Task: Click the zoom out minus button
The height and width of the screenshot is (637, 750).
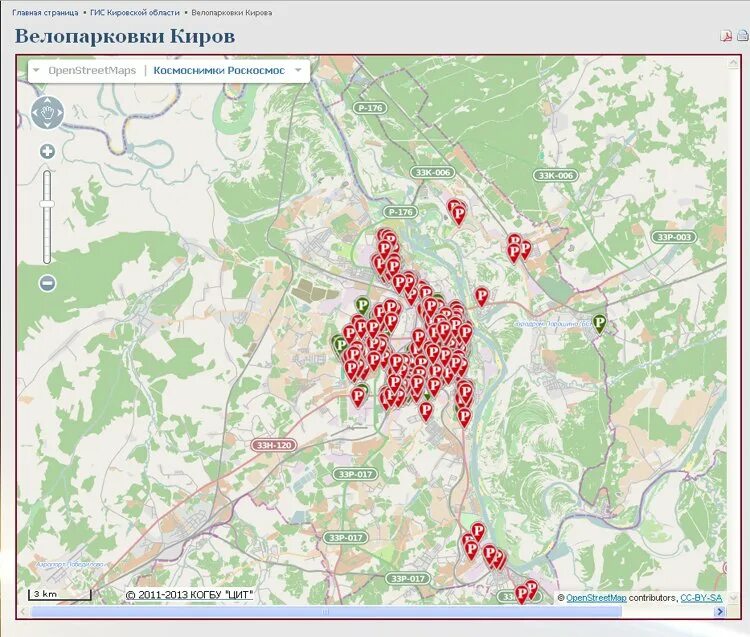Action: pyautogui.click(x=47, y=283)
